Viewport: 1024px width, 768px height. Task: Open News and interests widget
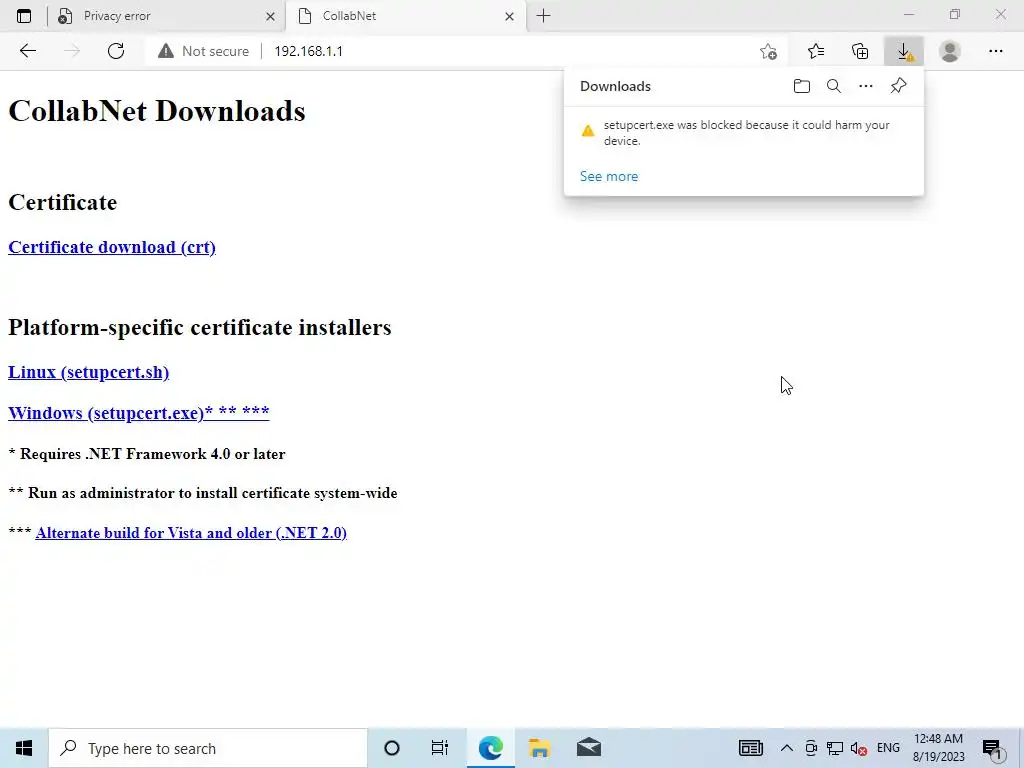(750, 748)
